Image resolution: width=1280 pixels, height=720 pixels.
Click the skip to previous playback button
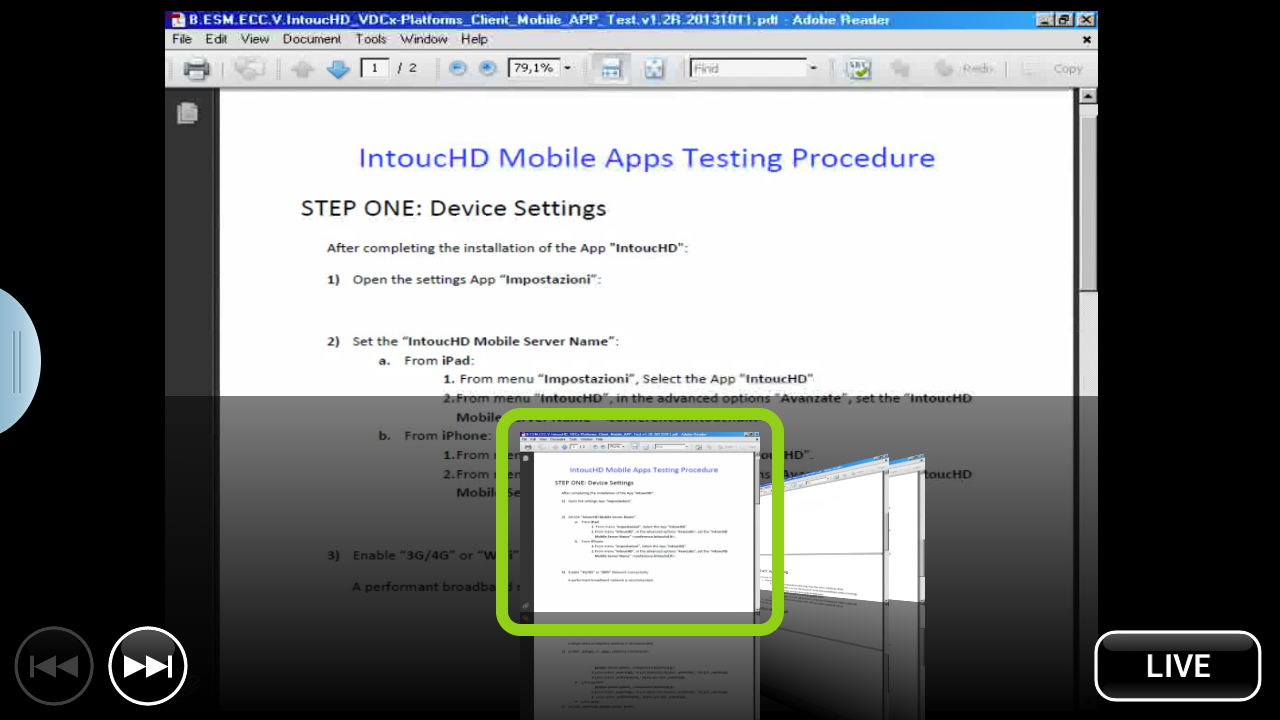(x=54, y=666)
